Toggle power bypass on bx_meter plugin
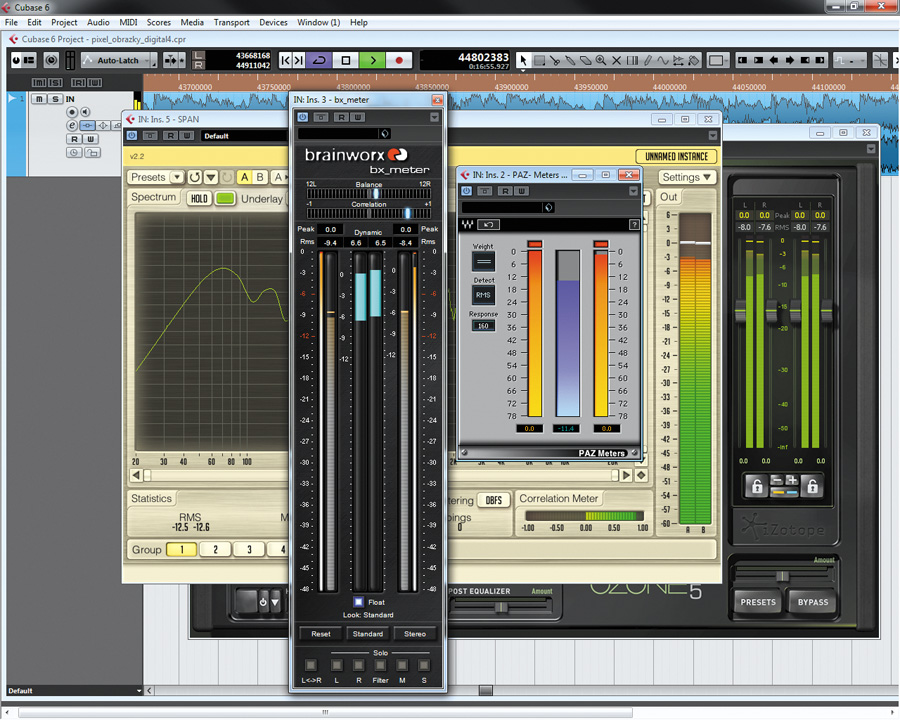This screenshot has width=900, height=720. point(302,117)
